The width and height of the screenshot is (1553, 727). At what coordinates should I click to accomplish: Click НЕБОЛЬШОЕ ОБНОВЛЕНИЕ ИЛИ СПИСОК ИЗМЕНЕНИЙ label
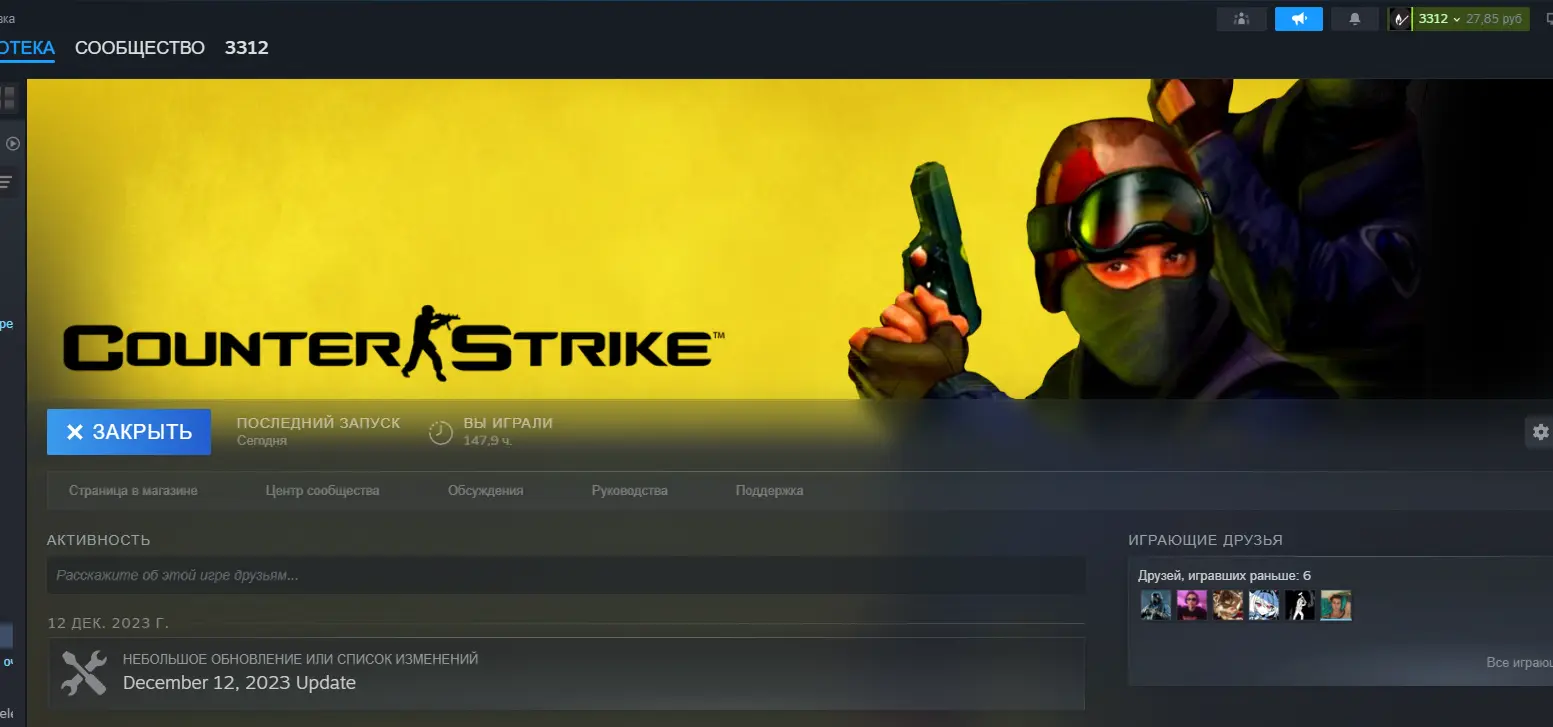300,659
